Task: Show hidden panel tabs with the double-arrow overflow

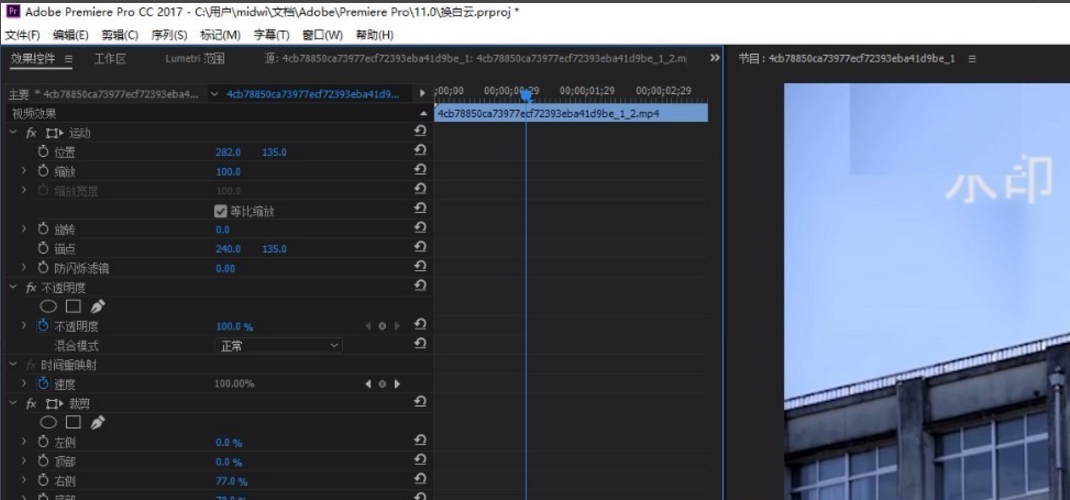Action: pyautogui.click(x=714, y=58)
